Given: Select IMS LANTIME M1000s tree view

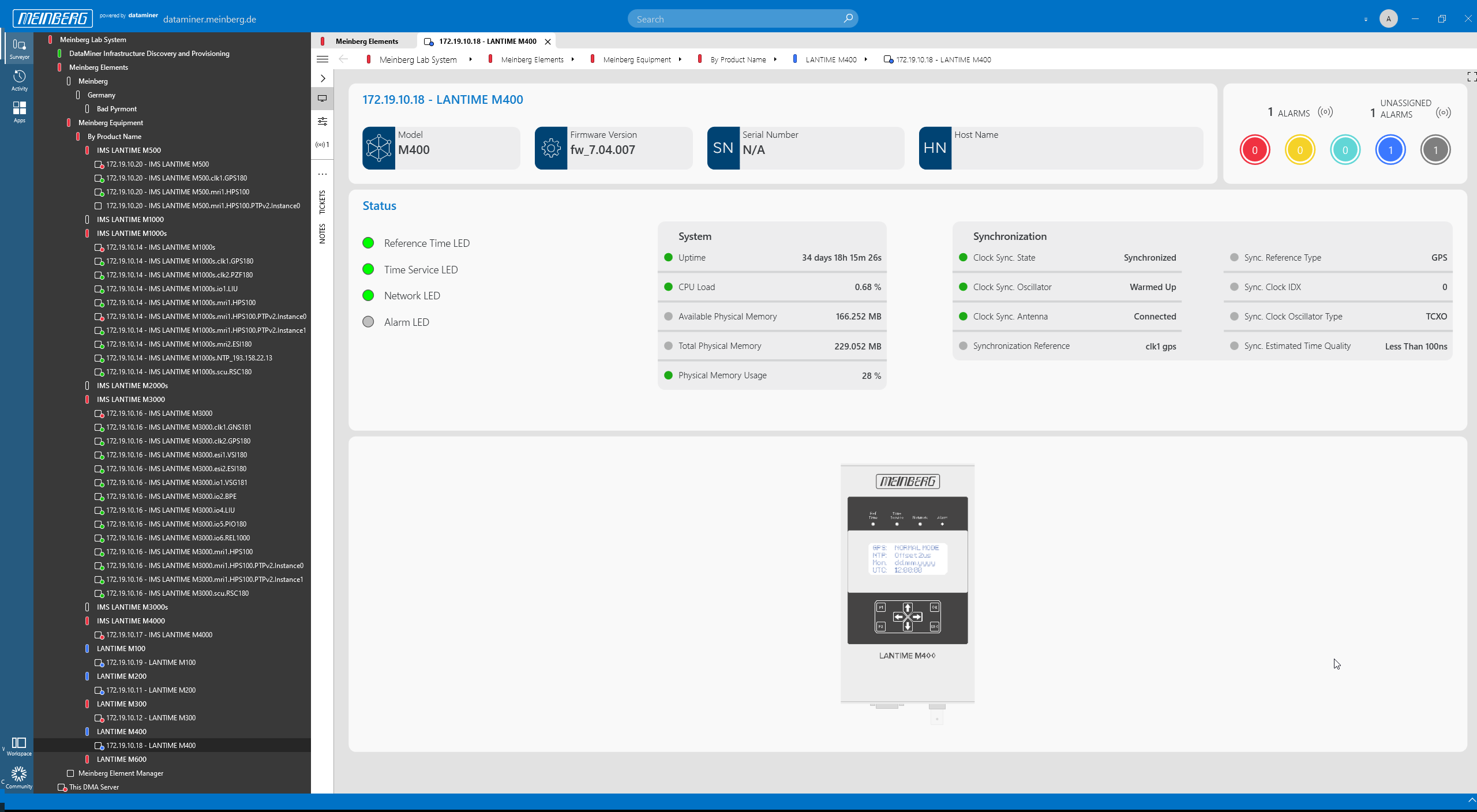Looking at the screenshot, I should pos(132,234).
